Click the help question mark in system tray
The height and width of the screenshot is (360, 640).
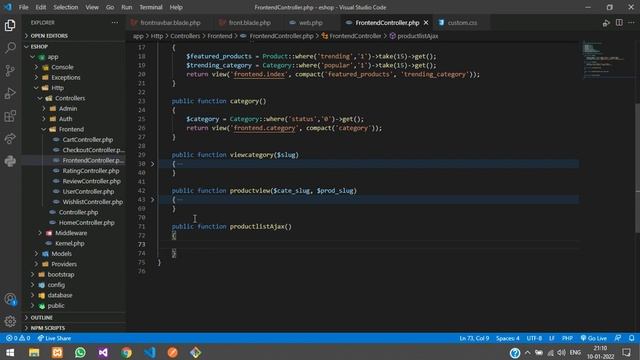point(515,353)
